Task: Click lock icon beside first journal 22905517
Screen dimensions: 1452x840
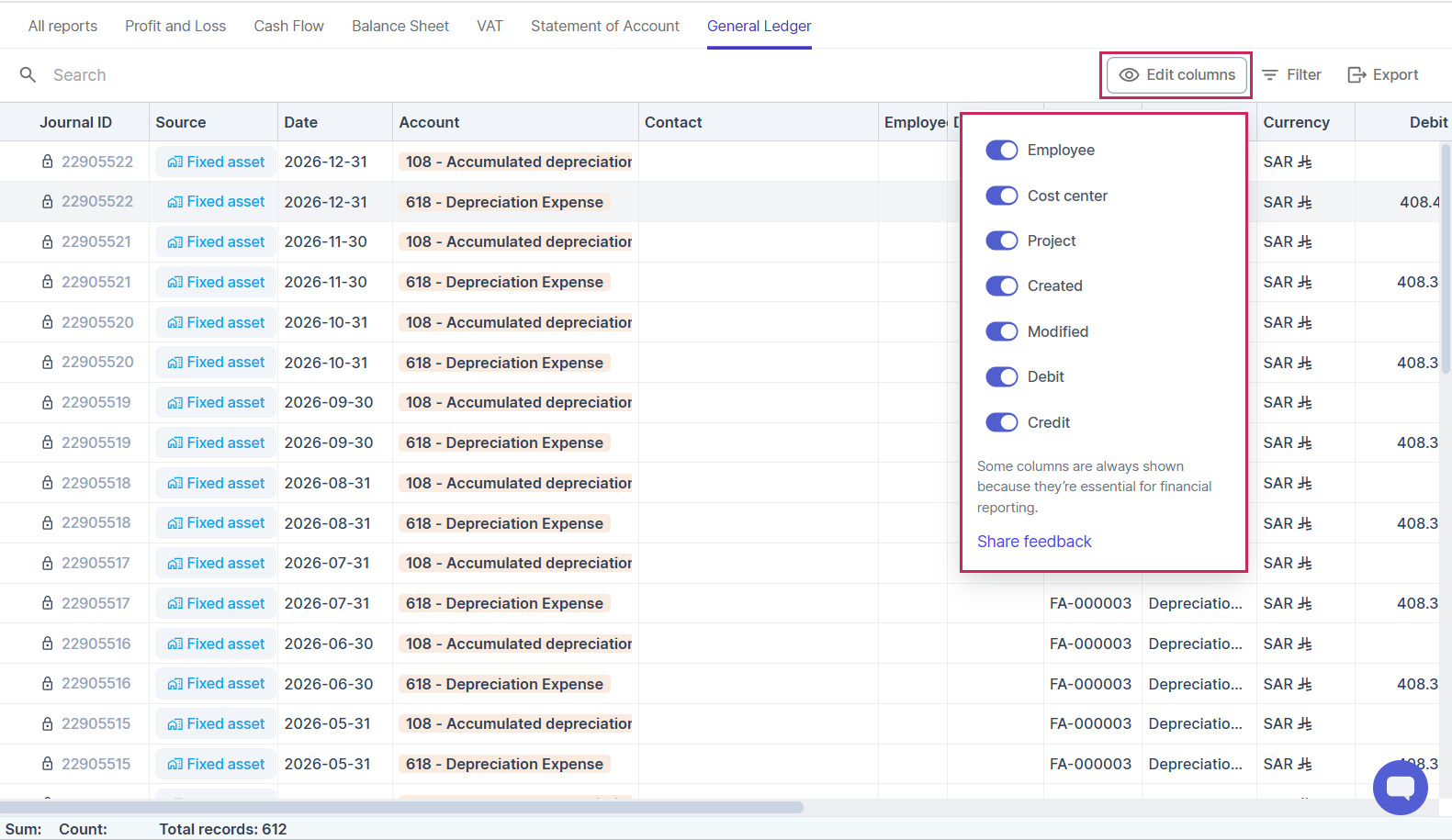Action: tap(47, 564)
